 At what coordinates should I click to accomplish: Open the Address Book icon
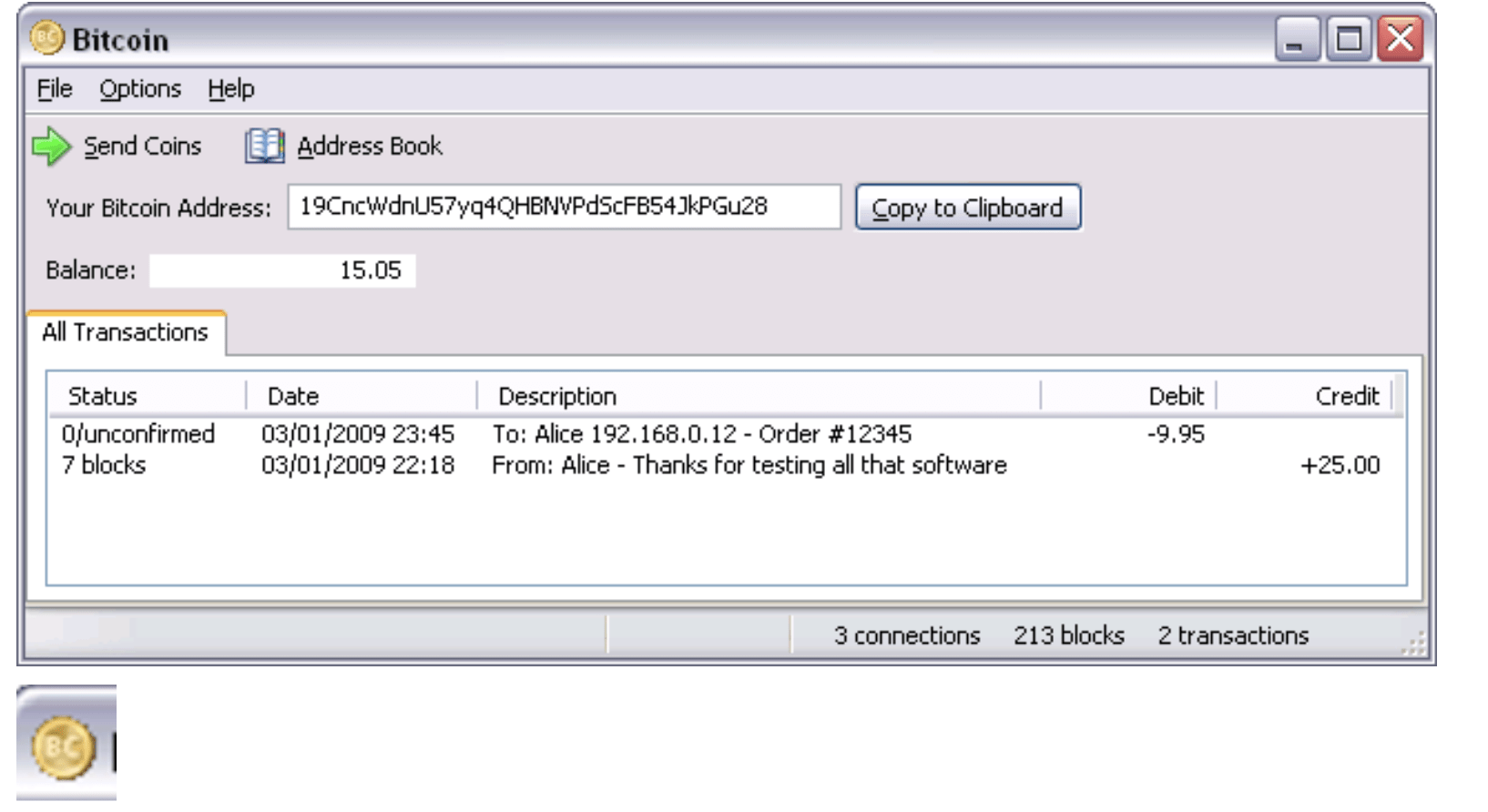pos(264,146)
